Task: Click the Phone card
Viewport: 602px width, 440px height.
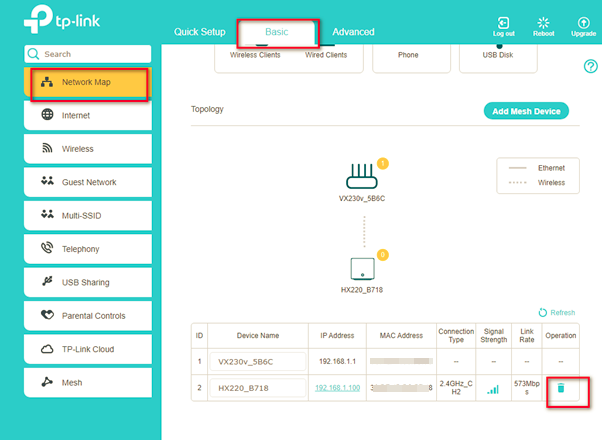Action: pos(411,58)
